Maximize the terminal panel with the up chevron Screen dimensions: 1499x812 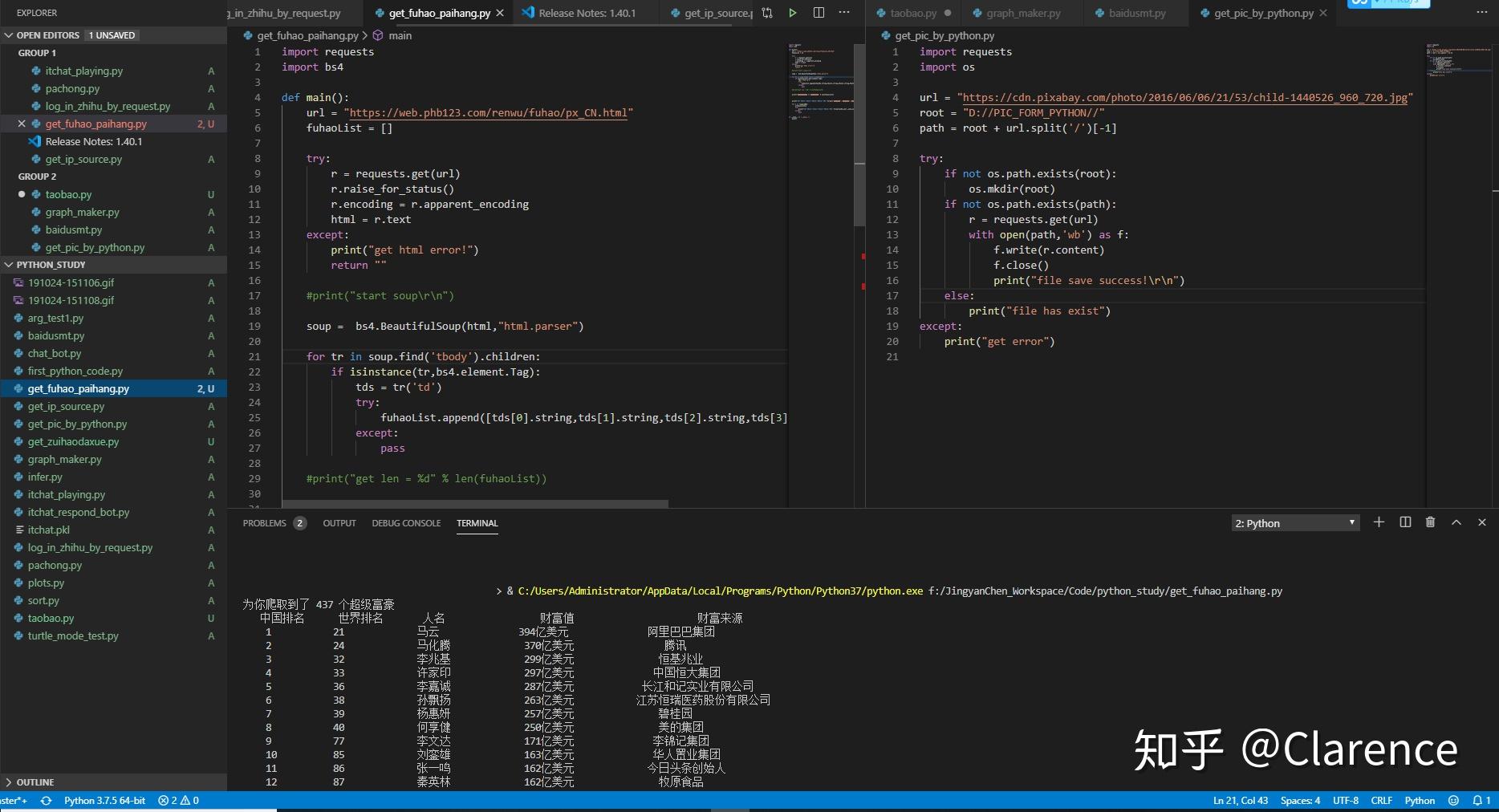1456,522
